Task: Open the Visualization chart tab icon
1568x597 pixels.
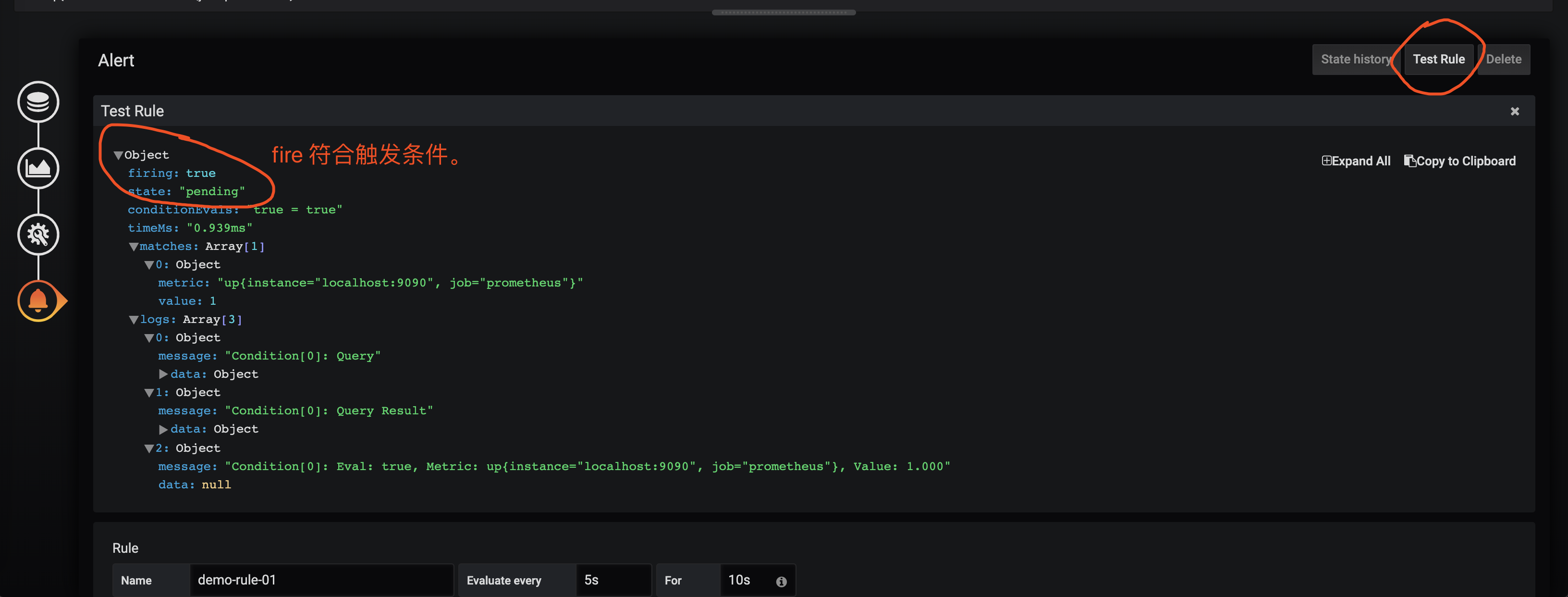Action: coord(38,168)
